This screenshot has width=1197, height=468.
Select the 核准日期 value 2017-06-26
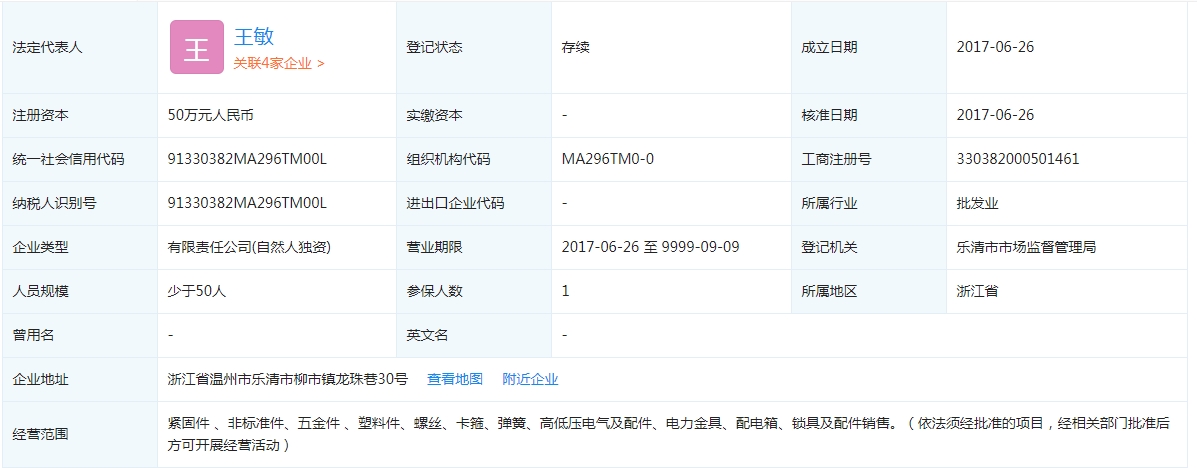tap(994, 115)
